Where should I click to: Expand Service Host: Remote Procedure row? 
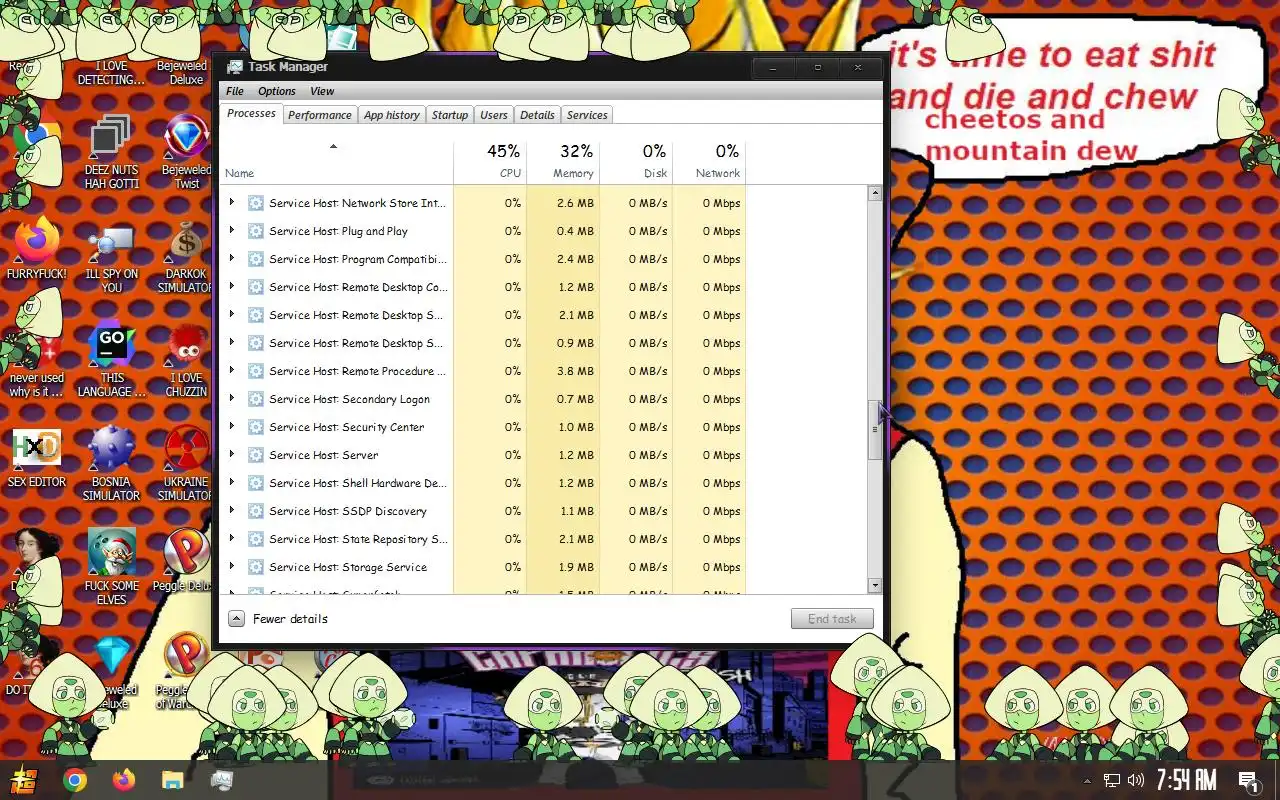[x=232, y=370]
